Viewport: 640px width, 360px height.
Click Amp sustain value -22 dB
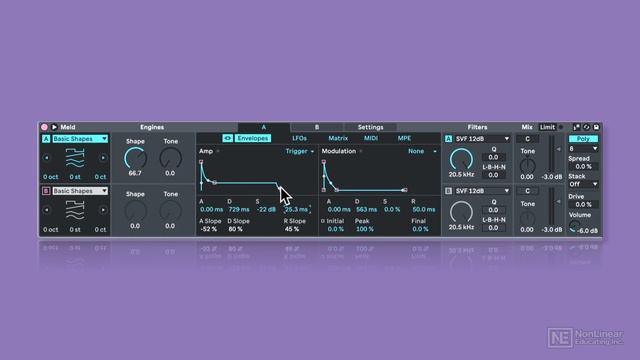[266, 209]
